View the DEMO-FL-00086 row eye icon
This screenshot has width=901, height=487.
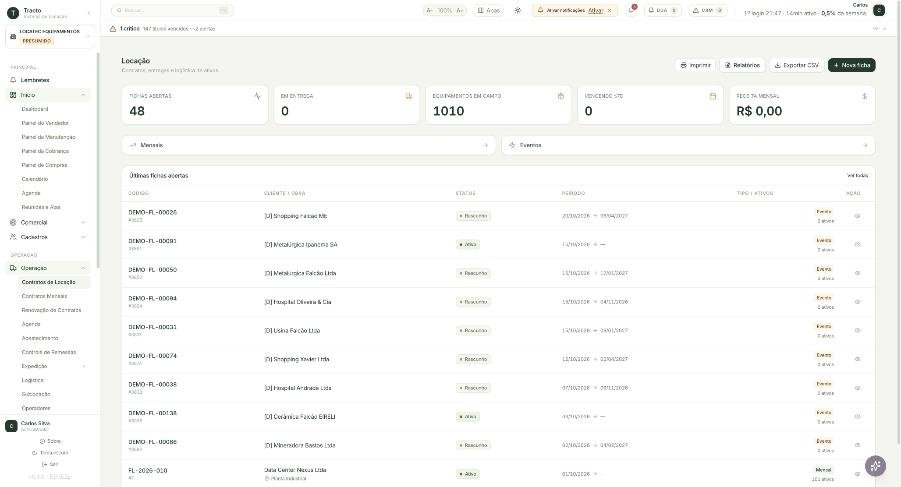(x=857, y=446)
